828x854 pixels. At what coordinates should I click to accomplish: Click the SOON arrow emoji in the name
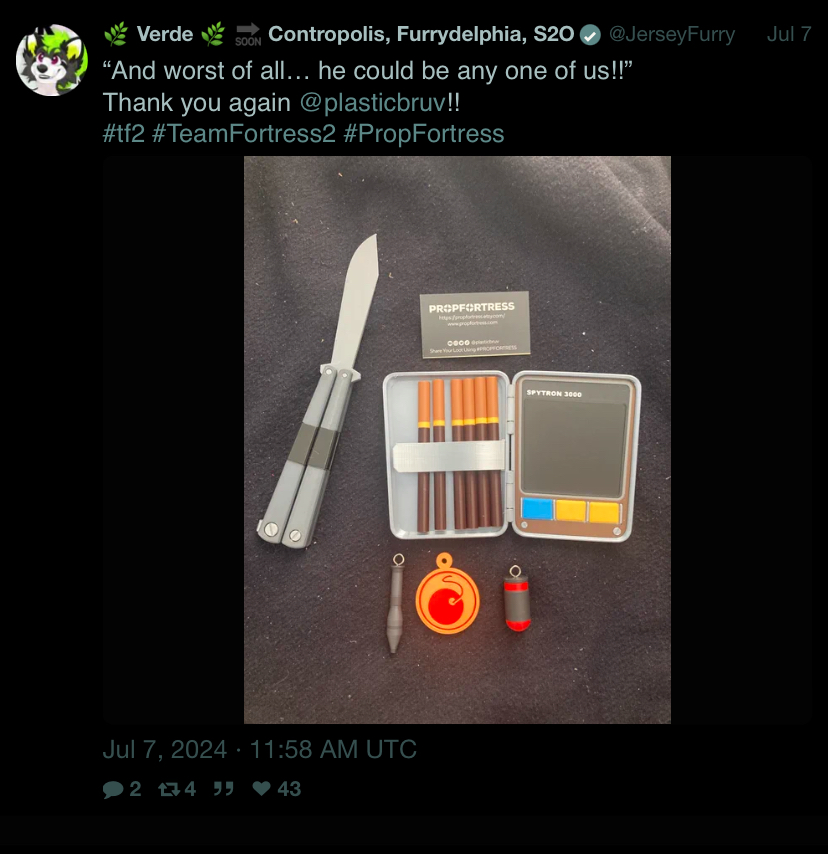coord(248,34)
